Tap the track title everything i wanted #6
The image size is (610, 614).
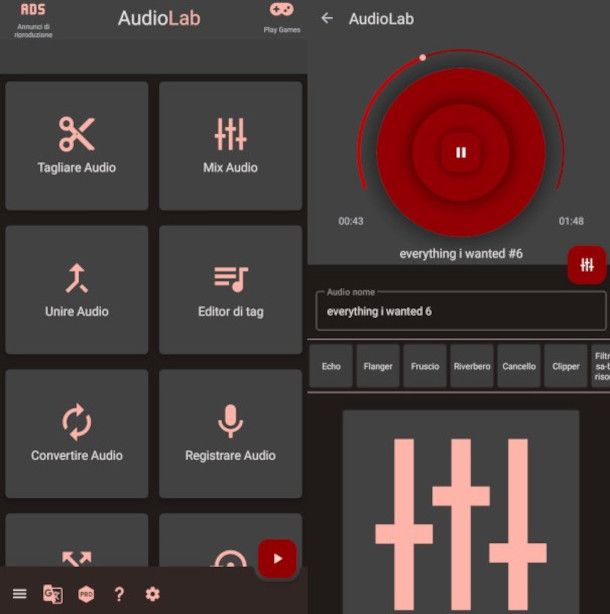tap(461, 254)
